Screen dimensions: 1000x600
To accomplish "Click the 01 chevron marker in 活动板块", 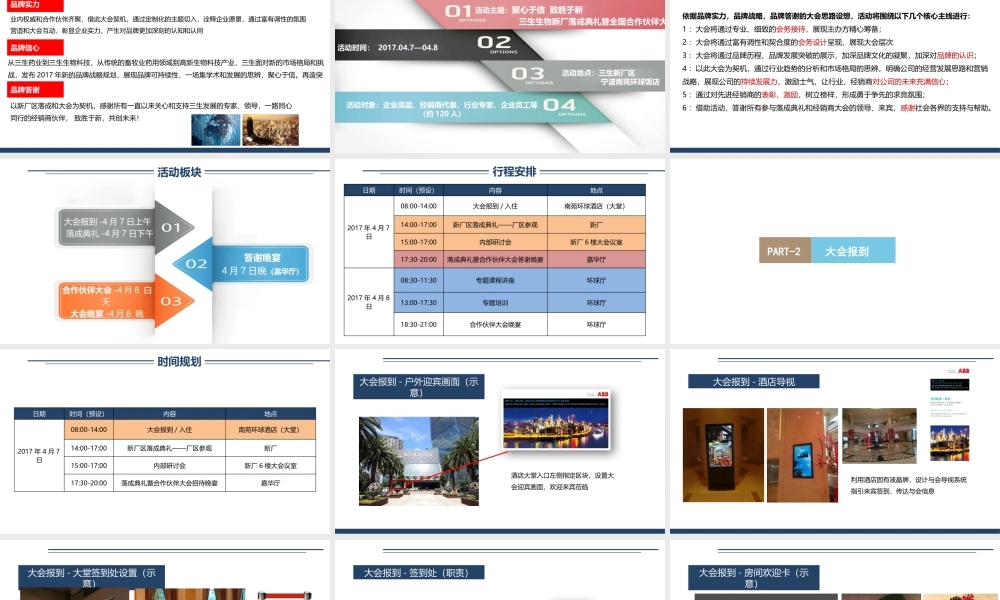I will [170, 227].
